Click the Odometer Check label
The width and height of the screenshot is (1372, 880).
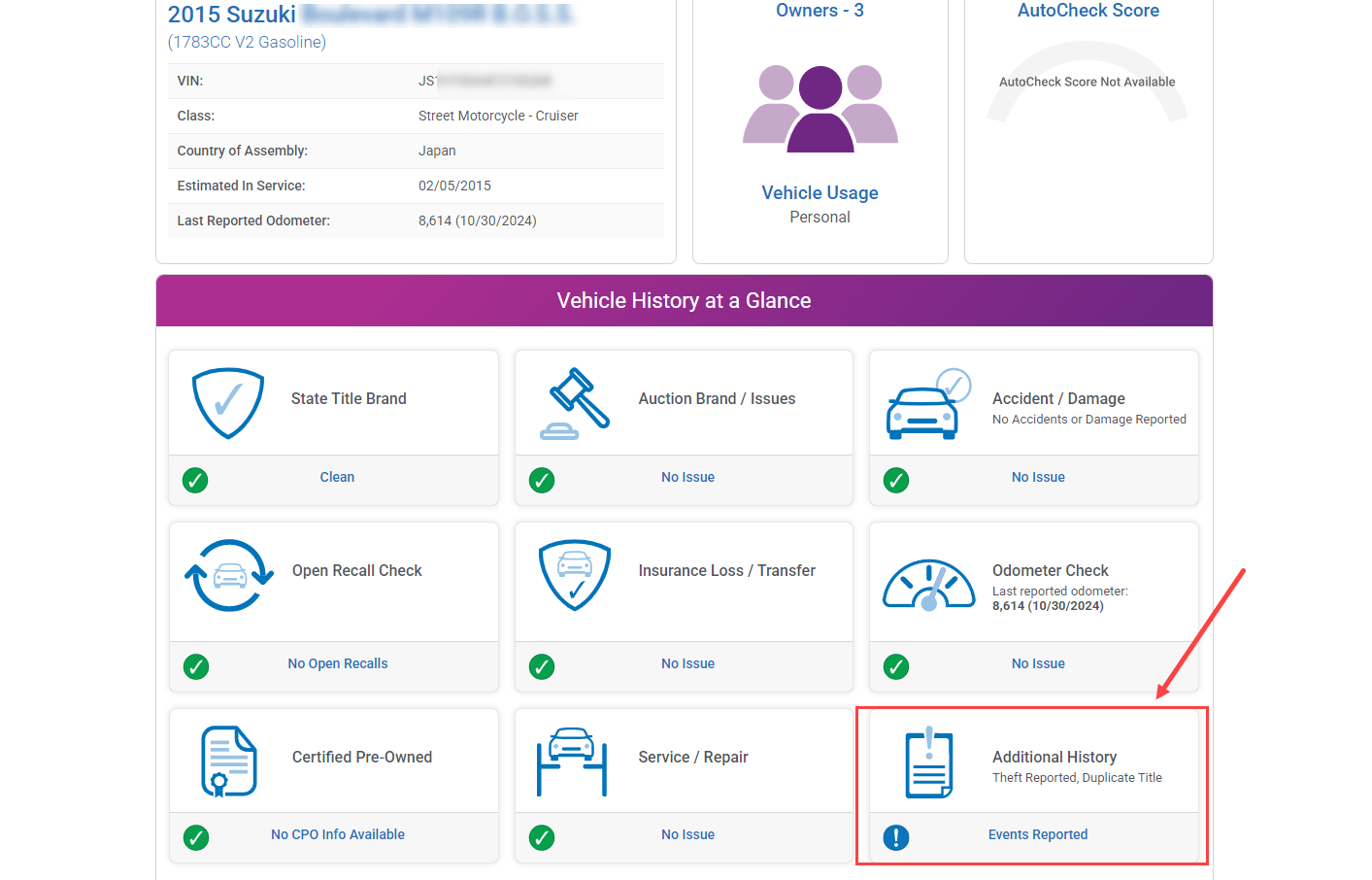(x=1051, y=570)
